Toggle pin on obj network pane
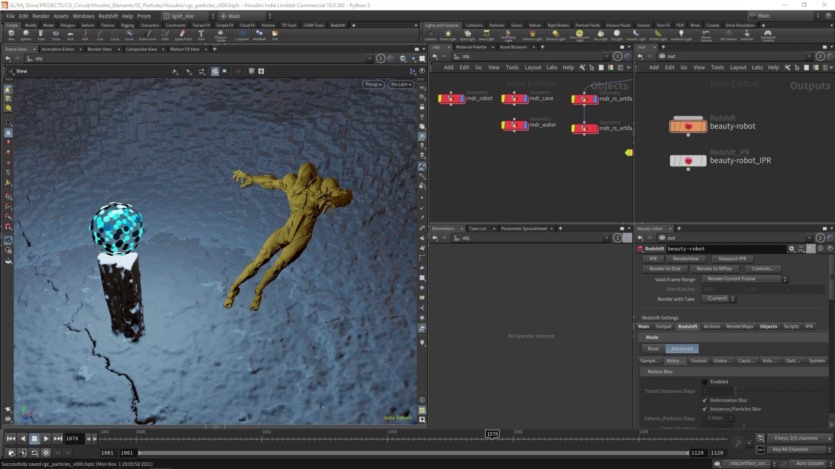Viewport: 835px width, 469px height. 617,56
